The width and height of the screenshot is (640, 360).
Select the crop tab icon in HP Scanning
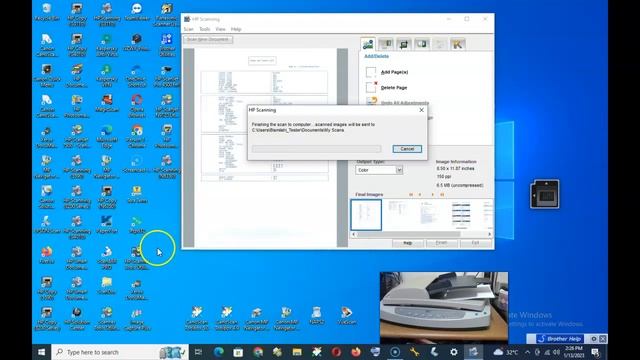(404, 44)
